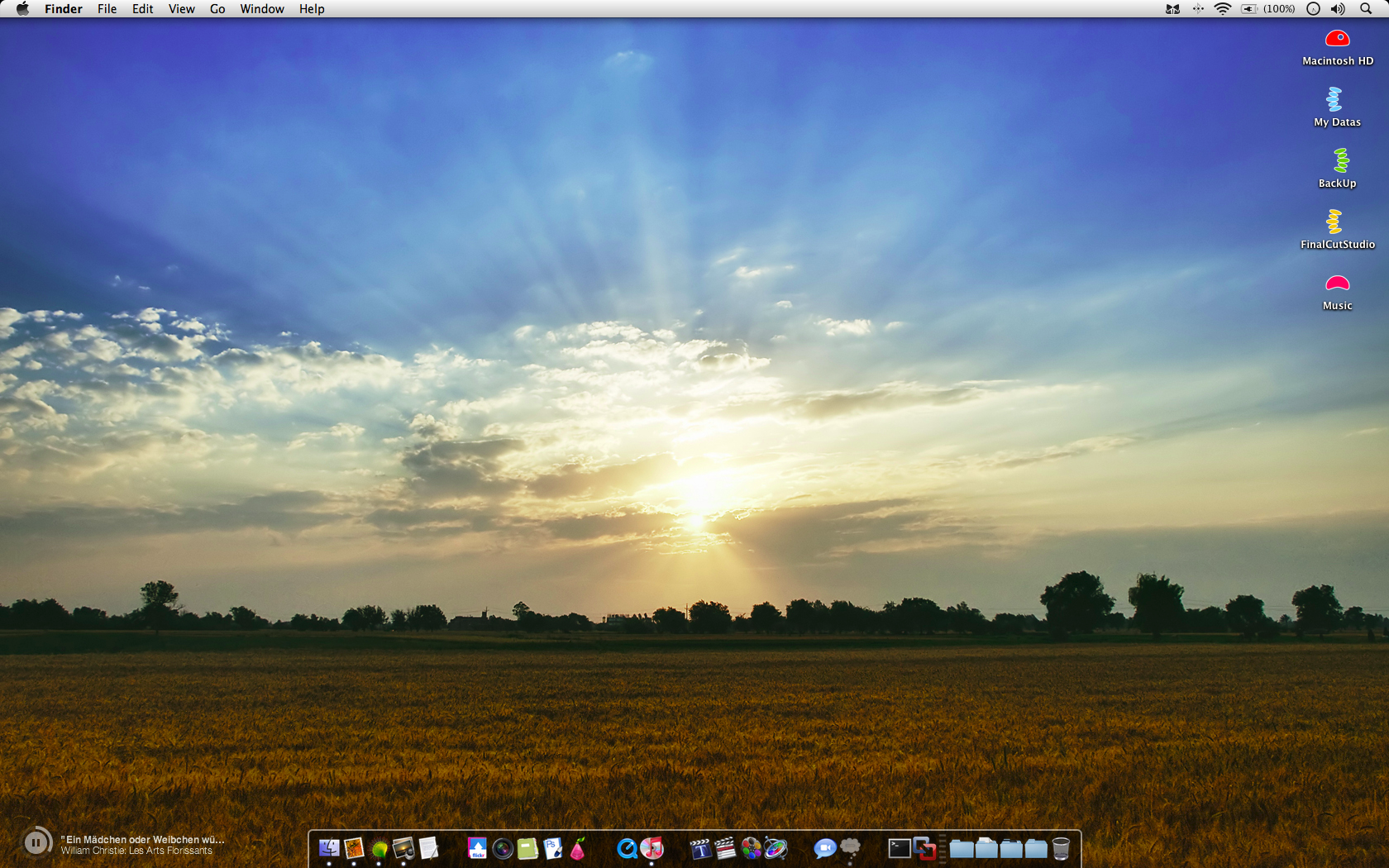Open iTunes from the Dock

pyautogui.click(x=652, y=848)
